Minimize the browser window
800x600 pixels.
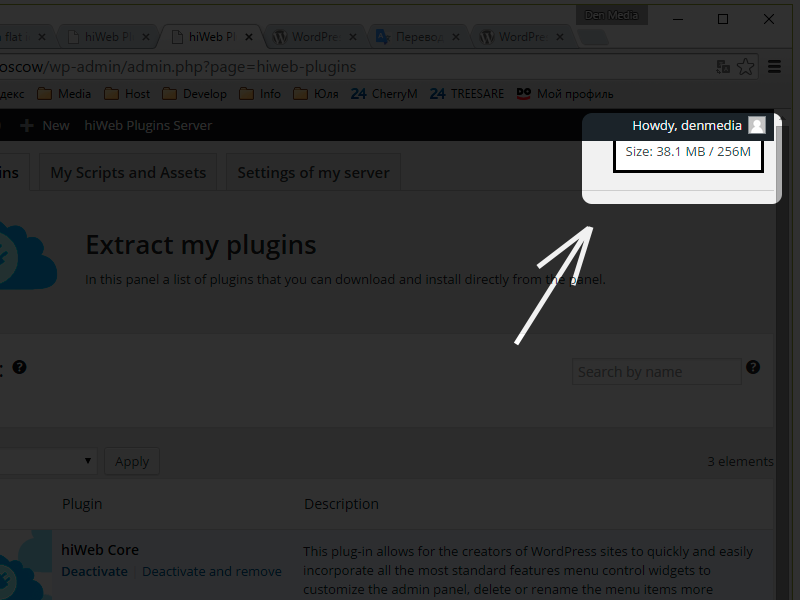pos(678,19)
